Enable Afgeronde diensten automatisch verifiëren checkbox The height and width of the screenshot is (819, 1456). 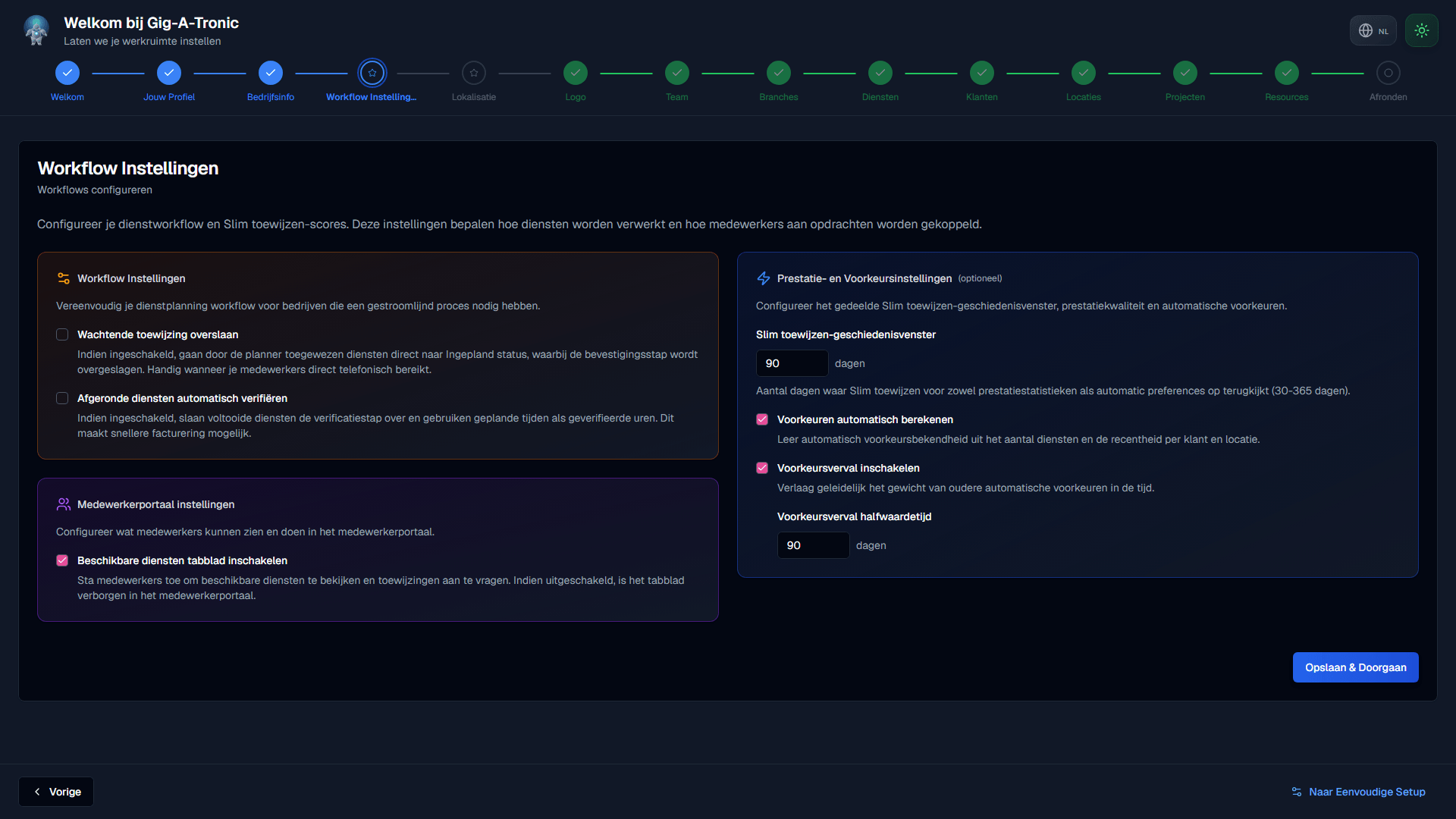[x=62, y=398]
